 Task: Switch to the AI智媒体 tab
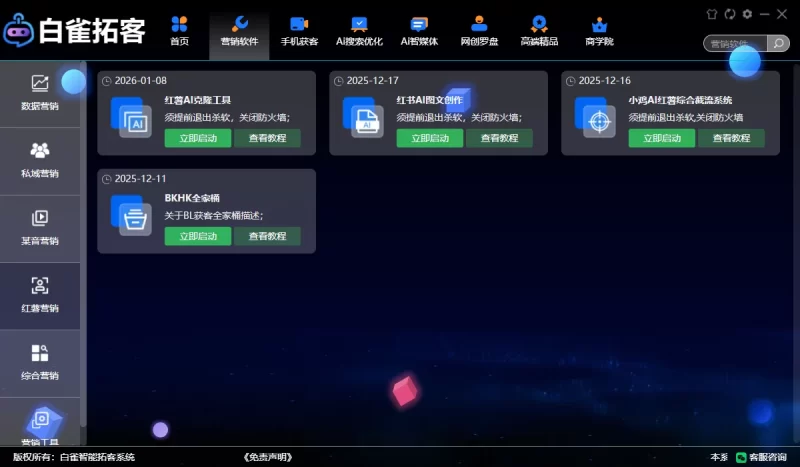(x=419, y=32)
